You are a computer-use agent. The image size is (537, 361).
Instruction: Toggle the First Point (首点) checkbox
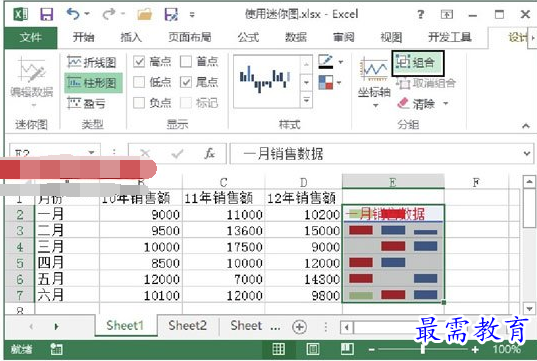click(186, 62)
